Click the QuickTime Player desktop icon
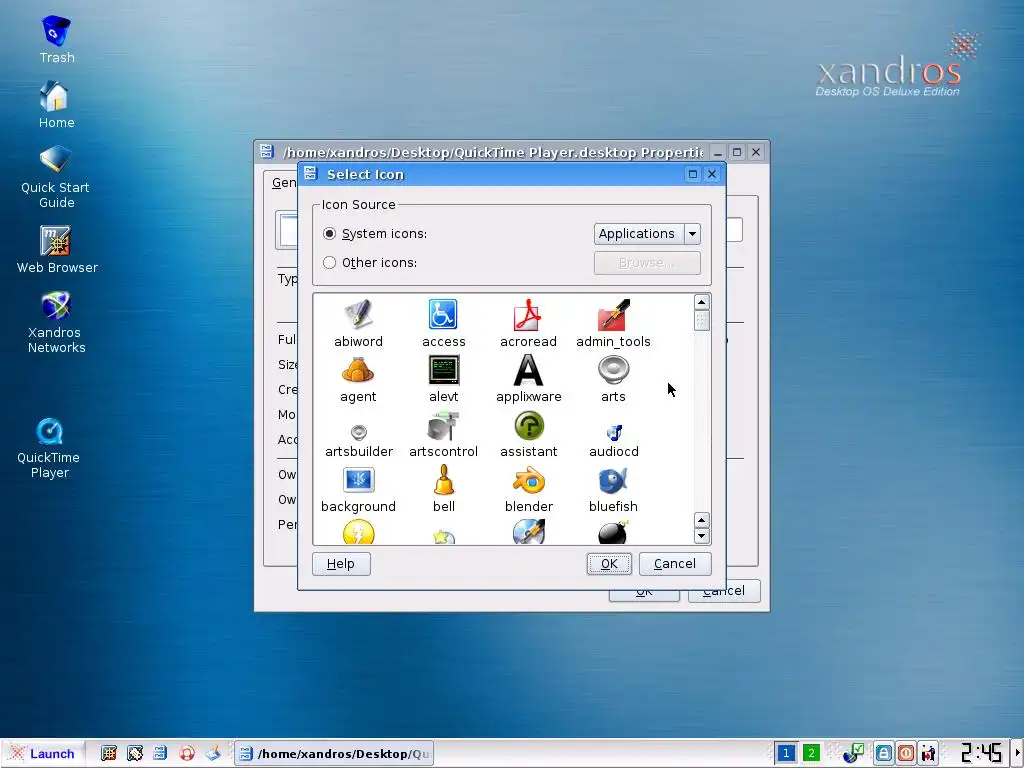The width and height of the screenshot is (1024, 768). click(x=49, y=448)
